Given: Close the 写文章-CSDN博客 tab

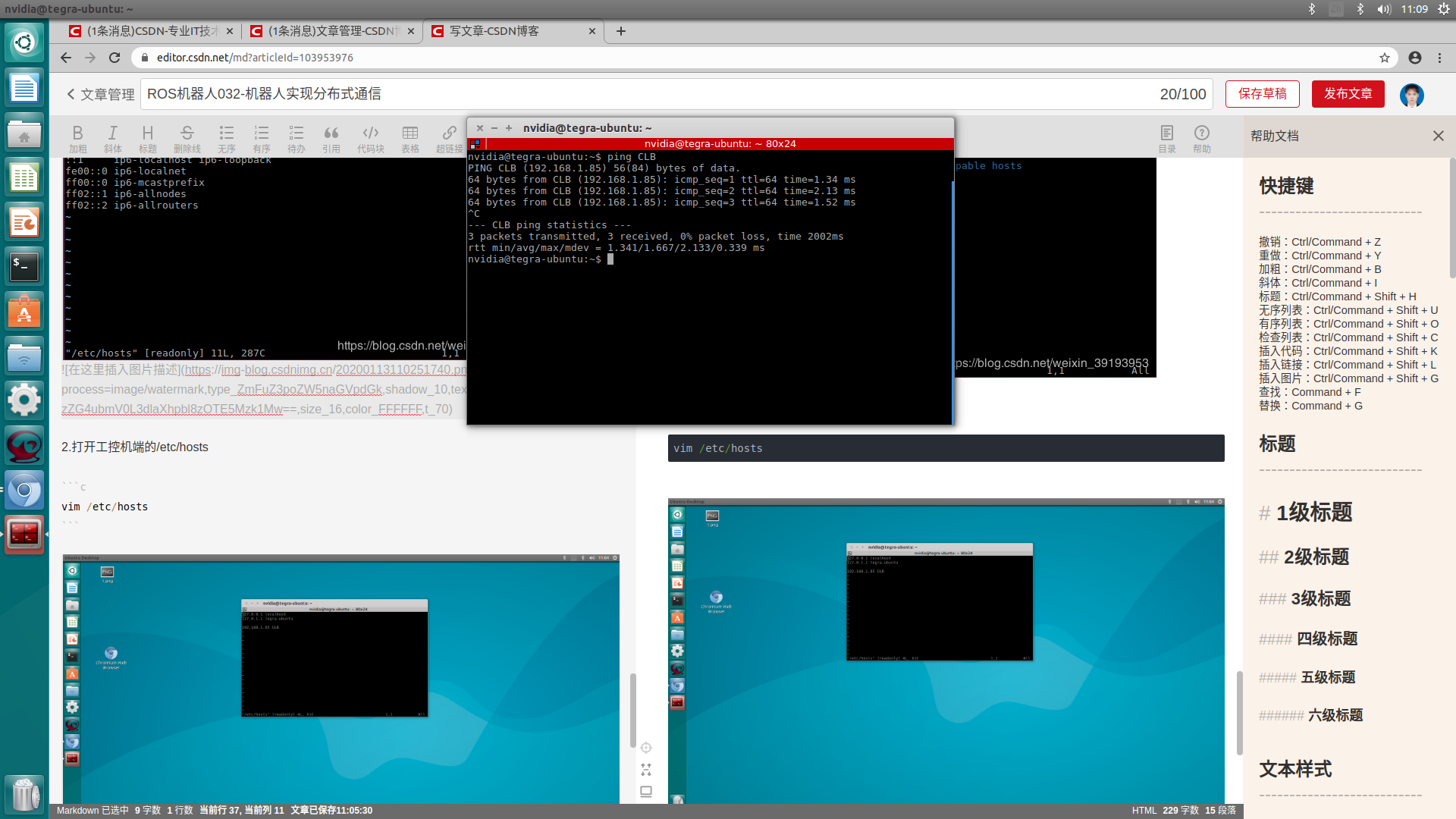Looking at the screenshot, I should coord(592,31).
